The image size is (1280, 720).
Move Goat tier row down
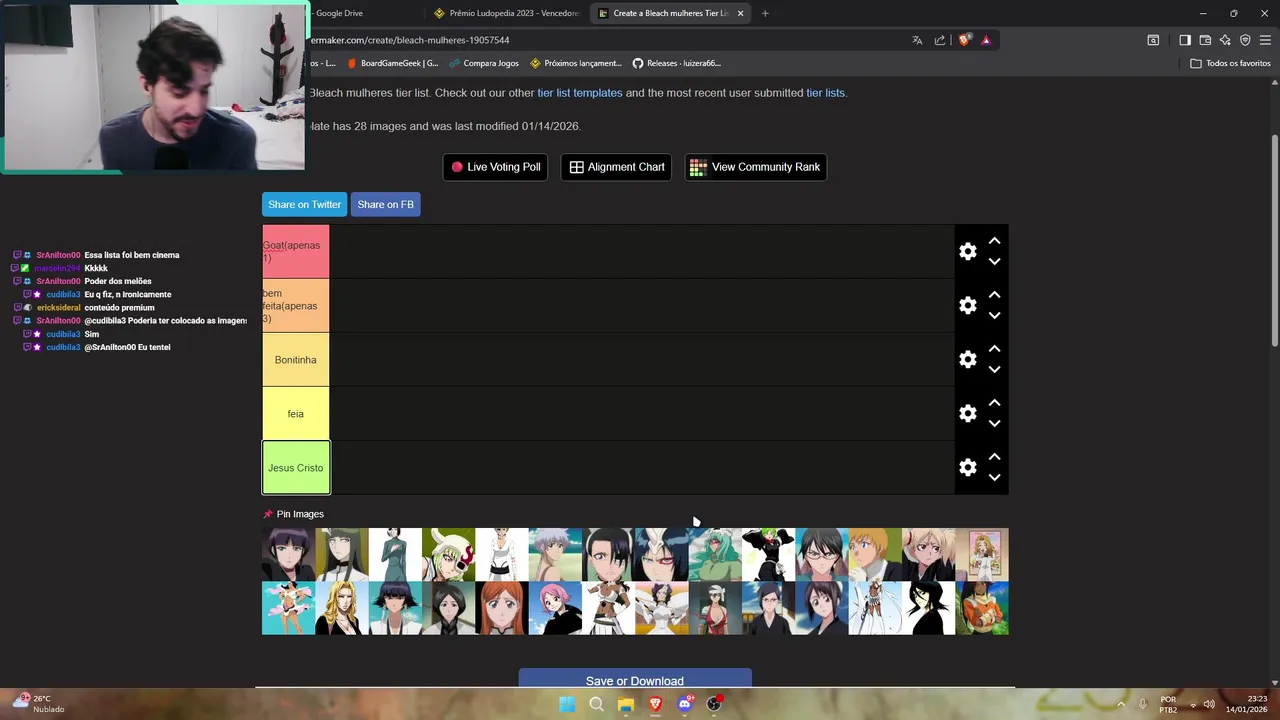tap(994, 262)
